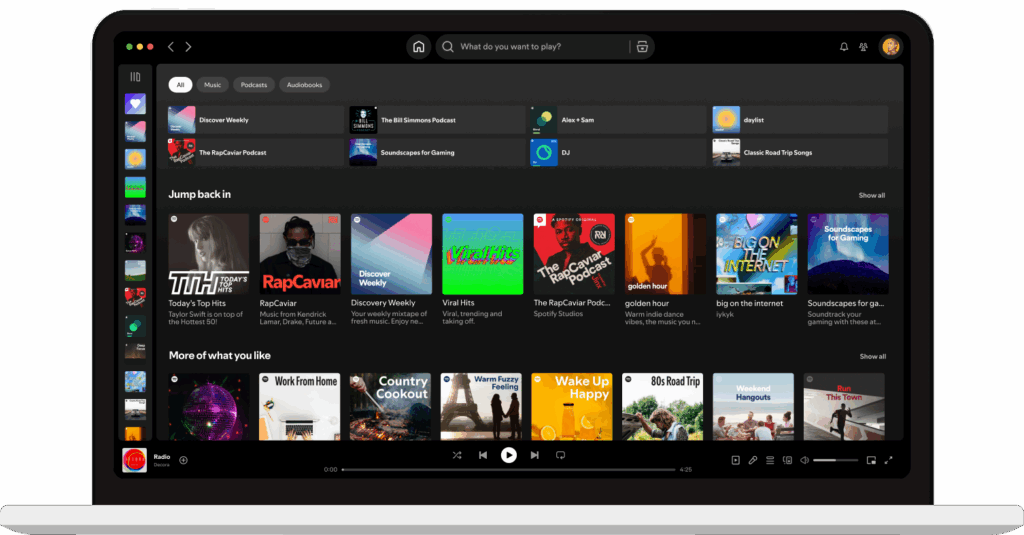This screenshot has height=535, width=1024.
Task: Open the Browse icon in search bar
Action: tap(642, 47)
